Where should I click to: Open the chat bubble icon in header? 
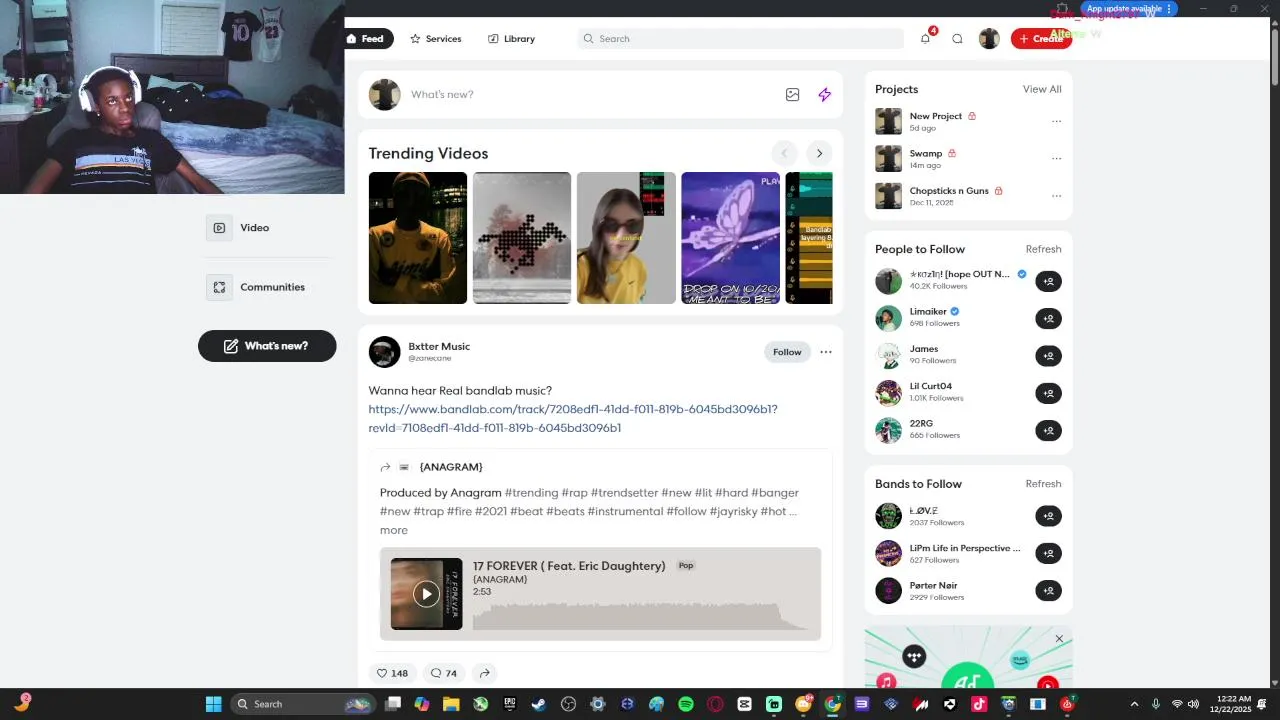point(957,39)
